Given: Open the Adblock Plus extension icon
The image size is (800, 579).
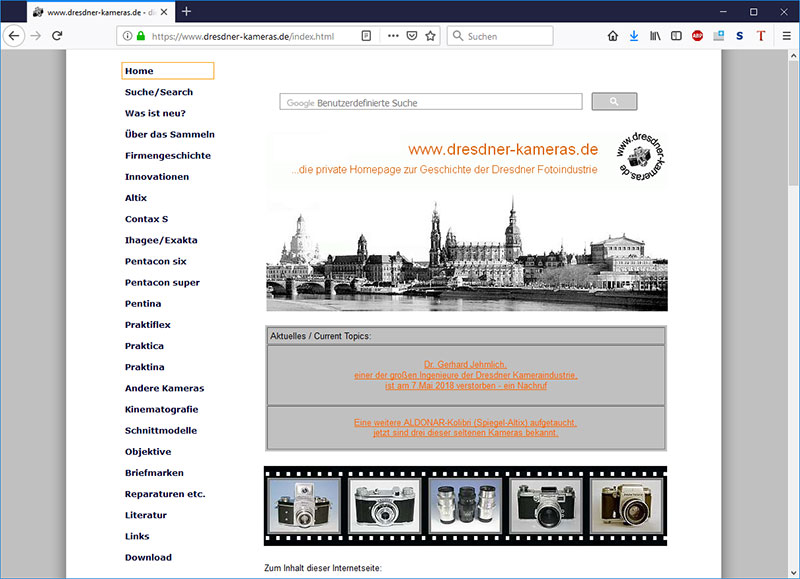Looking at the screenshot, I should click(697, 36).
